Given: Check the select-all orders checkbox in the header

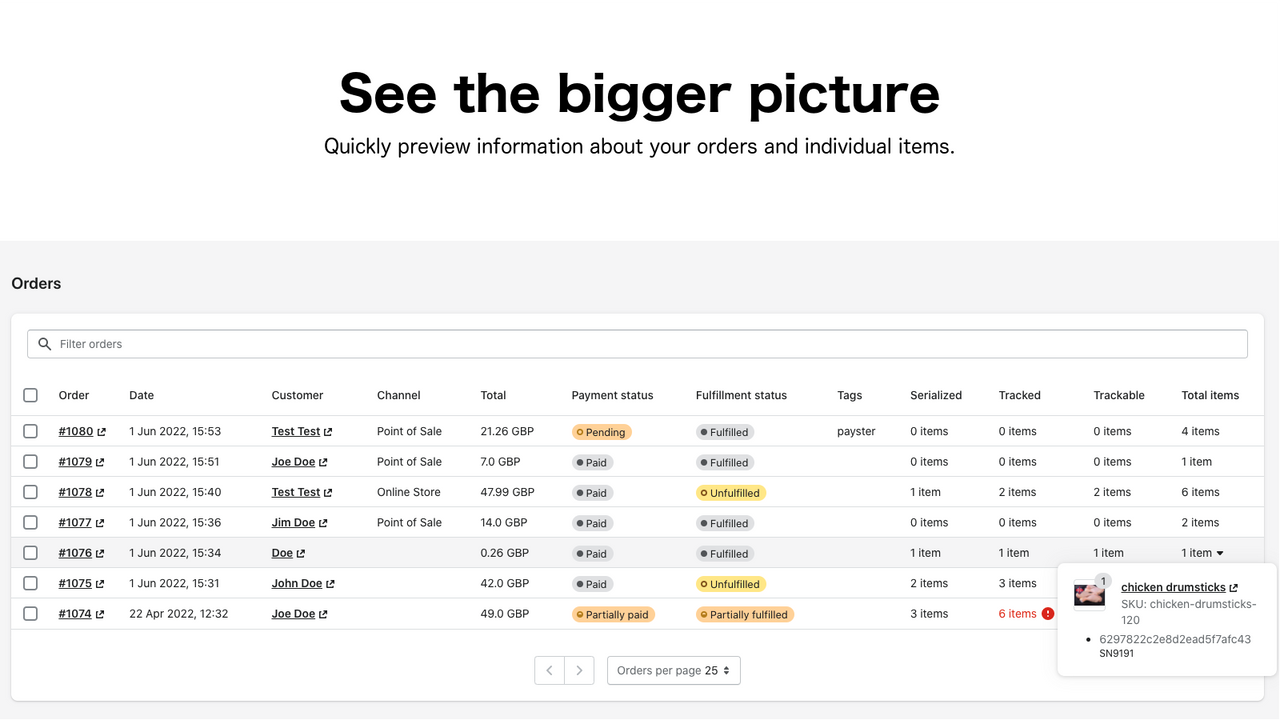Looking at the screenshot, I should tap(30, 395).
